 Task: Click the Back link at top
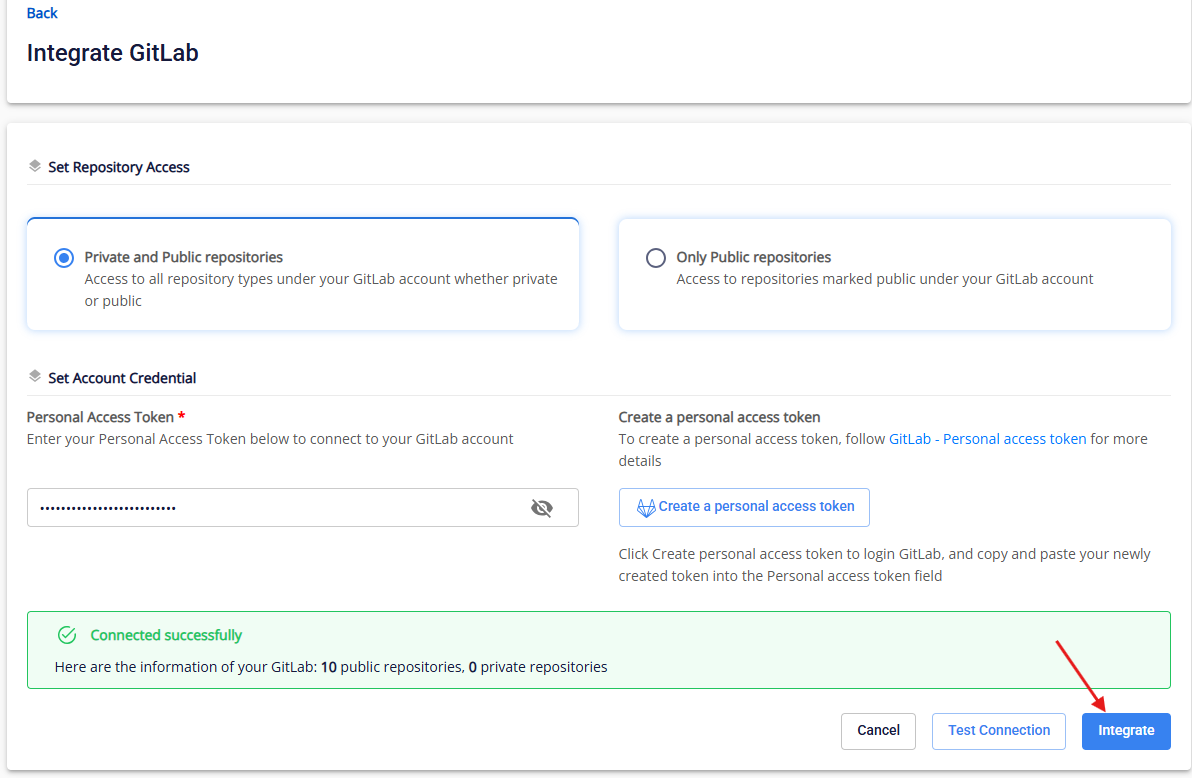point(42,13)
